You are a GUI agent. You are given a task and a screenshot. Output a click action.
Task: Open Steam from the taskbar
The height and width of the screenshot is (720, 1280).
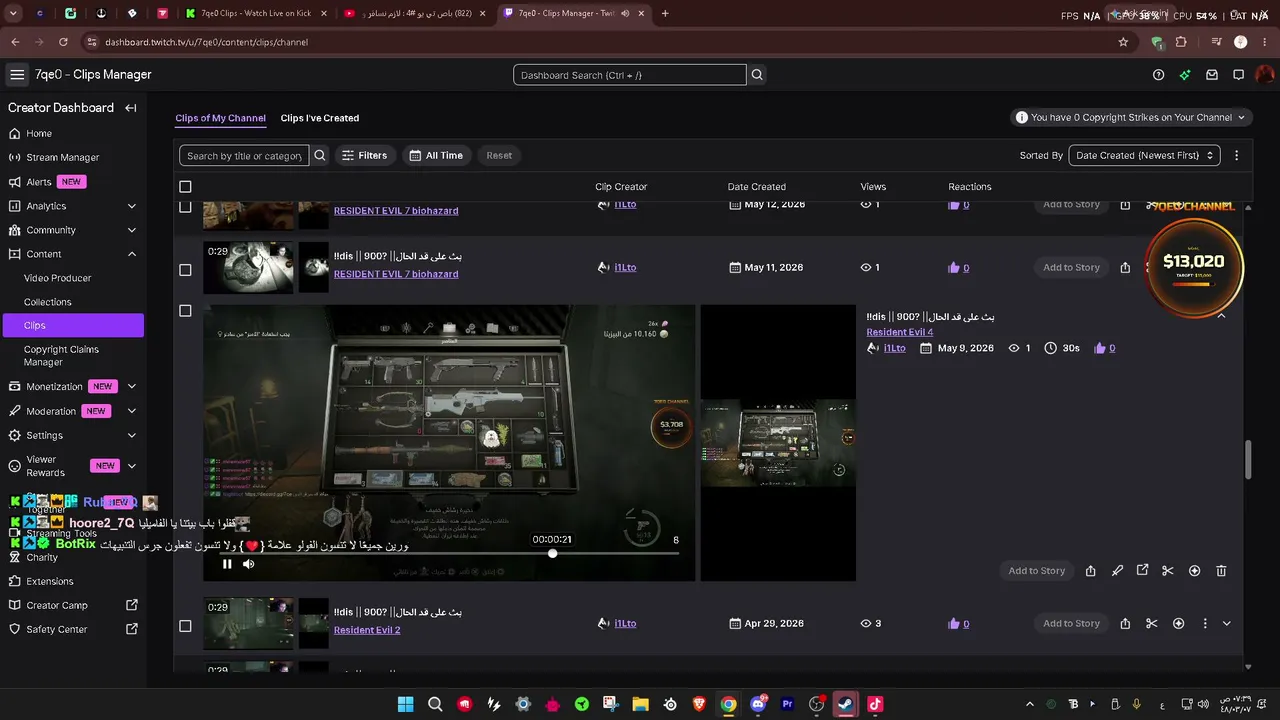[846, 704]
